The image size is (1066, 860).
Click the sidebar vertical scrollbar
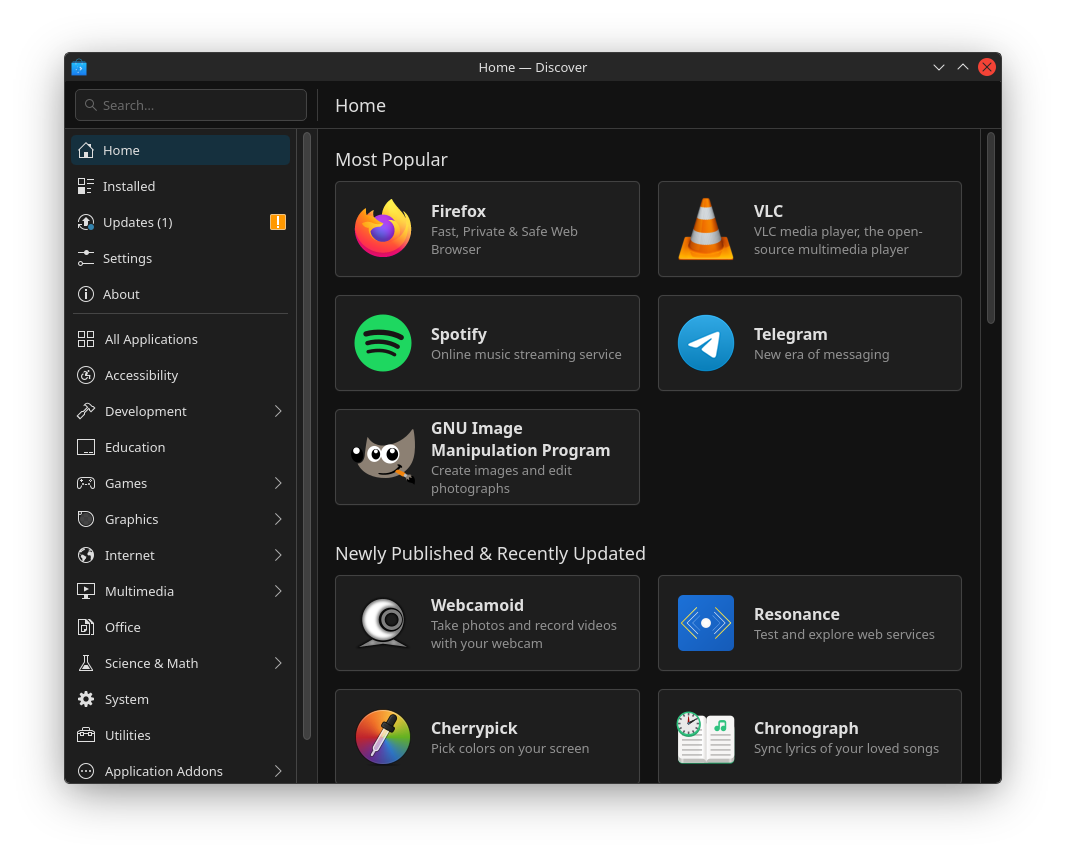[x=307, y=436]
